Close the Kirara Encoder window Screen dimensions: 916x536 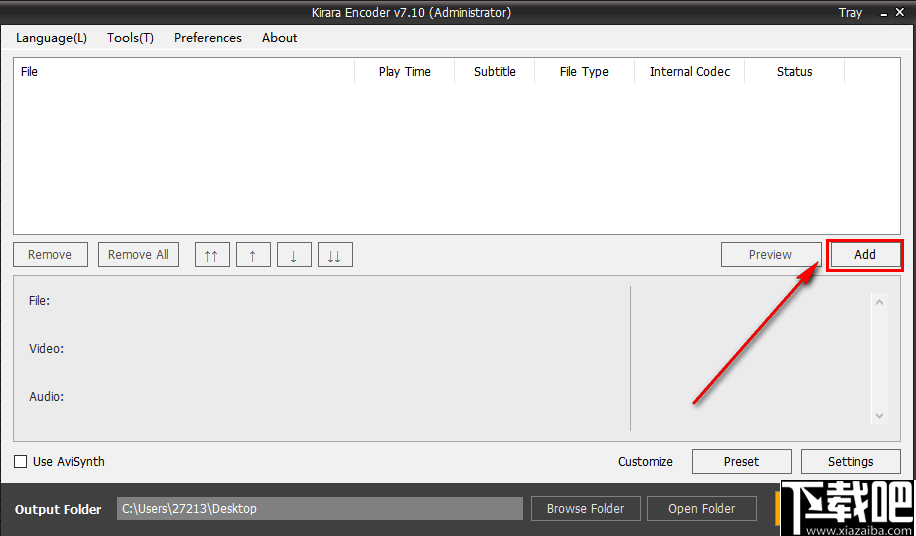coord(900,12)
